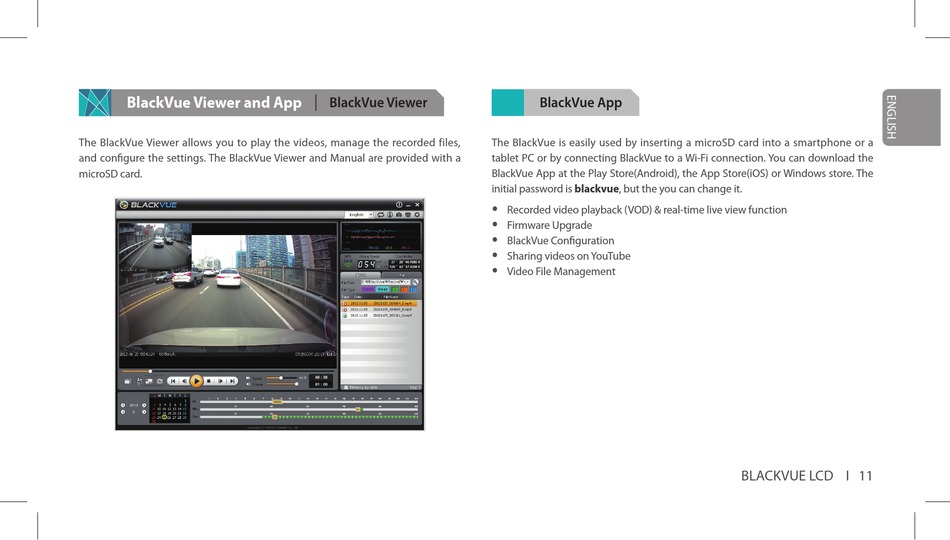950x540 pixels.
Task: Click the file path input field
Action: click(386, 282)
